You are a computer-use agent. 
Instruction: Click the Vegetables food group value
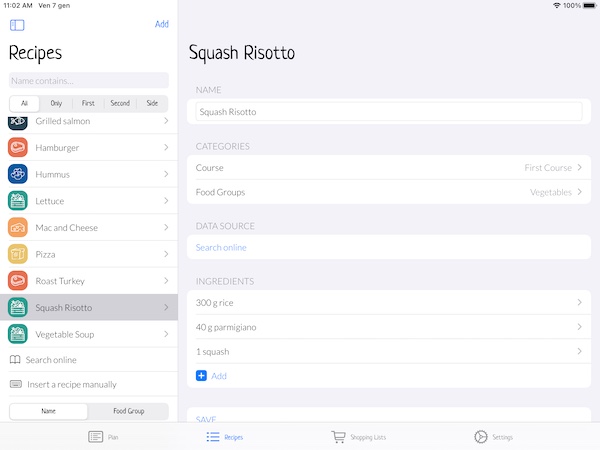pyautogui.click(x=551, y=192)
